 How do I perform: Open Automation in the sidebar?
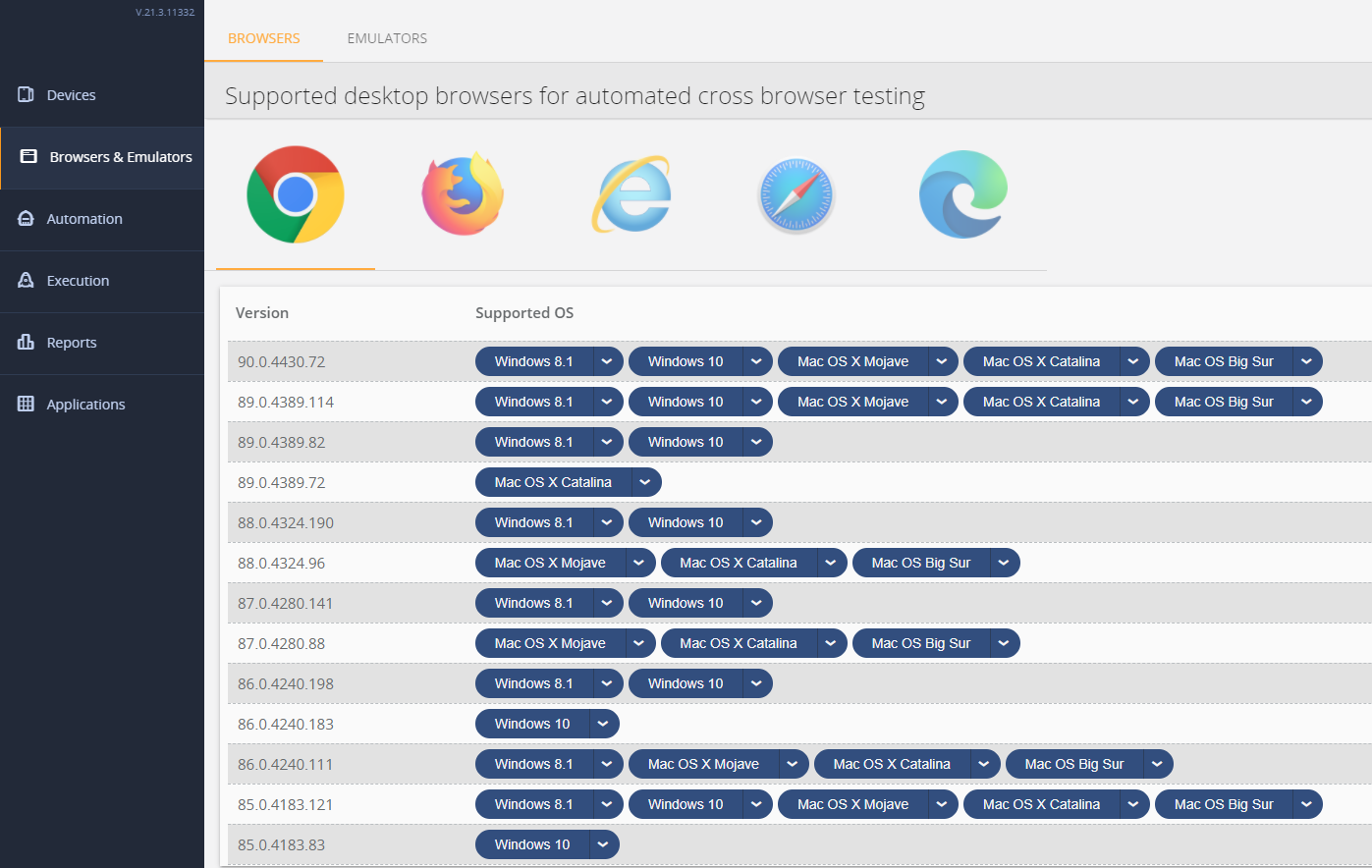point(102,219)
